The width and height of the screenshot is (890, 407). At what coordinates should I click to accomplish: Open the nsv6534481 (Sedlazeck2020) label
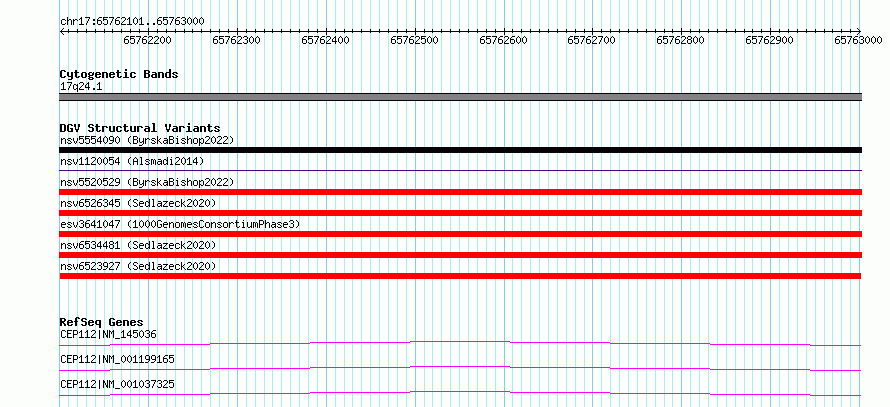[138, 245]
